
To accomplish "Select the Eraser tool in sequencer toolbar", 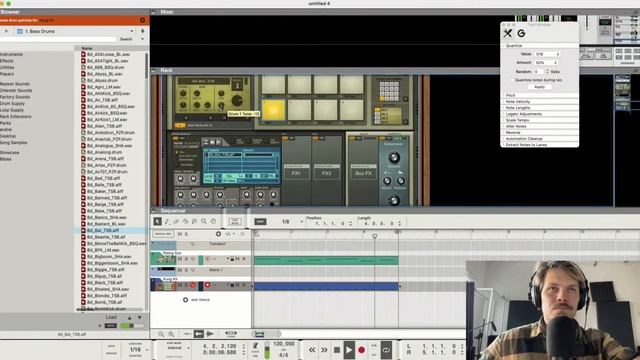I will 176,221.
